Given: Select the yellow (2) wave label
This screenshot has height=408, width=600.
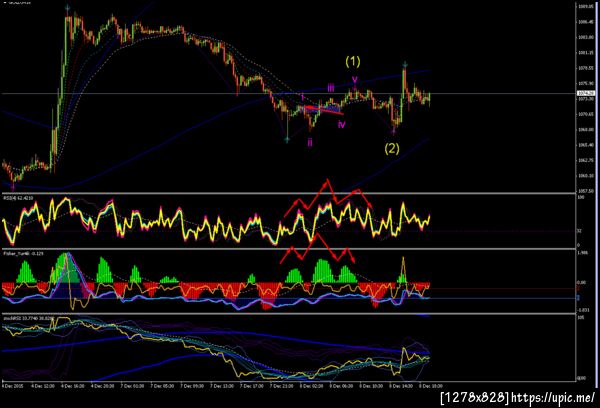Looking at the screenshot, I should [x=392, y=148].
